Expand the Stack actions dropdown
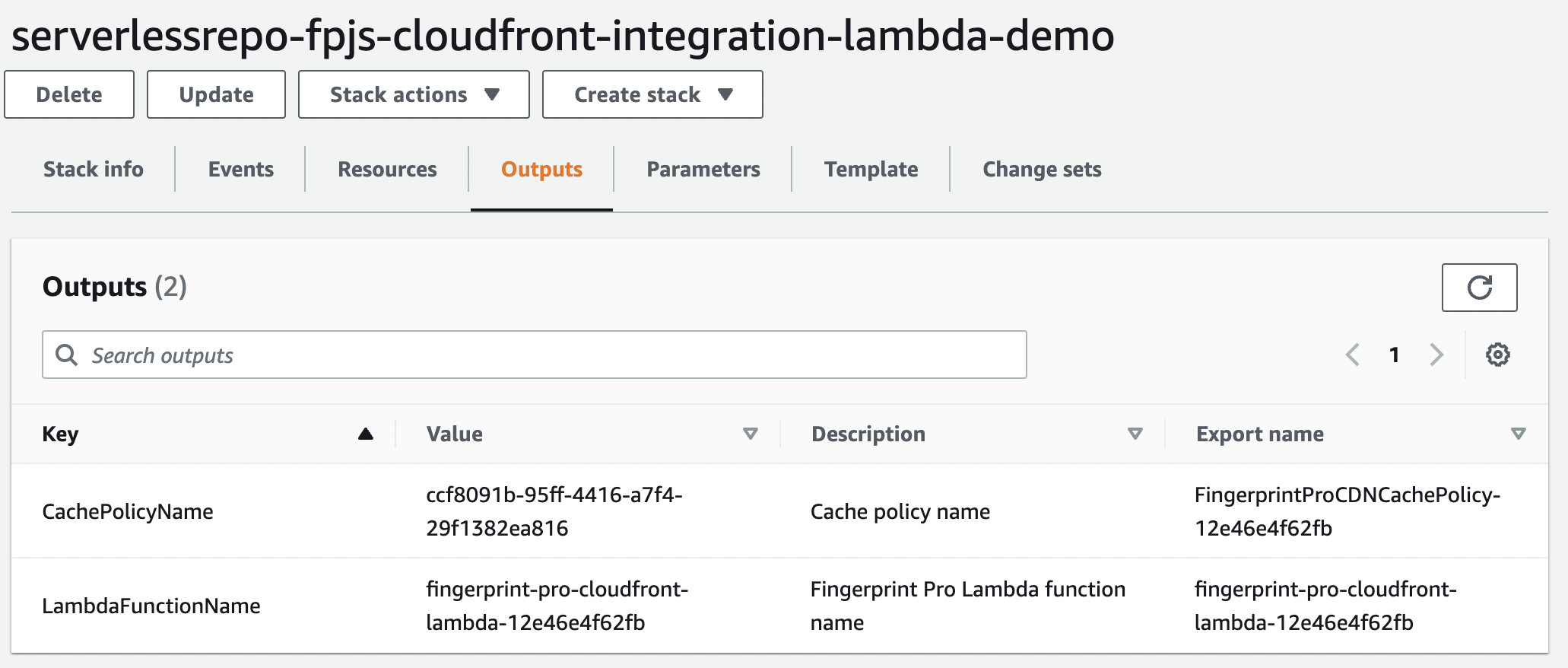The image size is (1568, 668). click(414, 94)
